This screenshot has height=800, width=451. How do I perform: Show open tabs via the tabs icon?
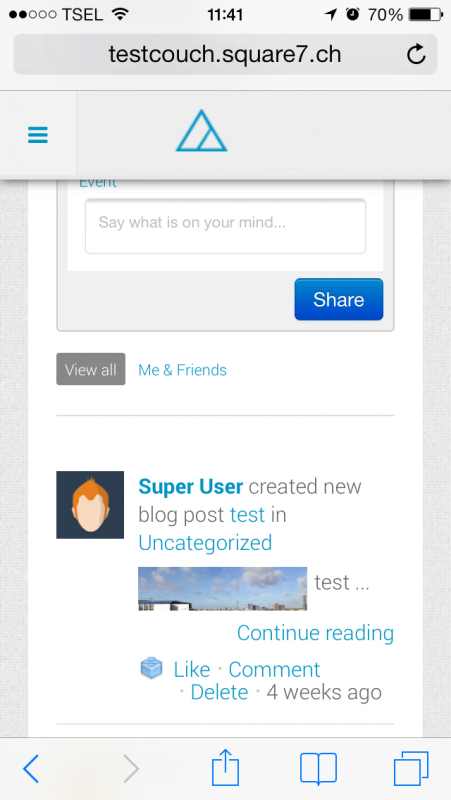click(411, 768)
